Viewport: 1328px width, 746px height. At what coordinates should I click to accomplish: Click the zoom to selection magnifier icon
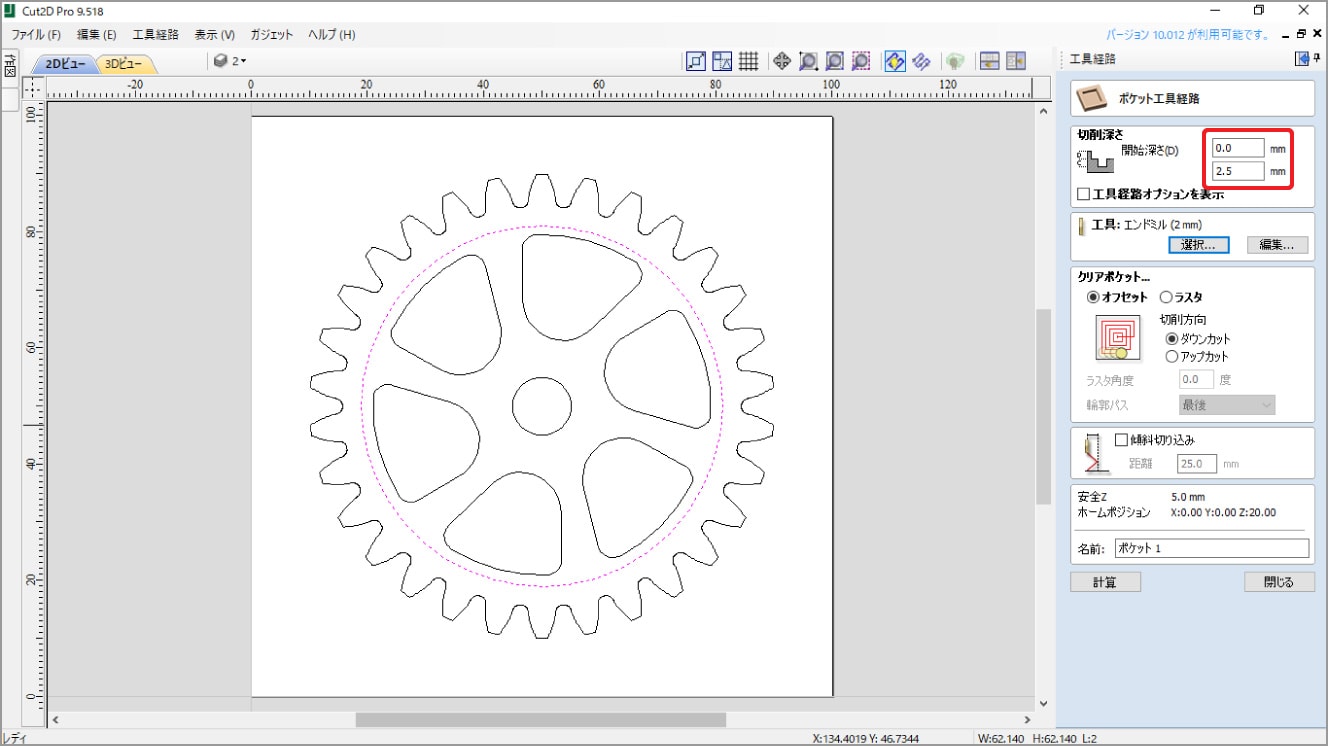coord(861,61)
